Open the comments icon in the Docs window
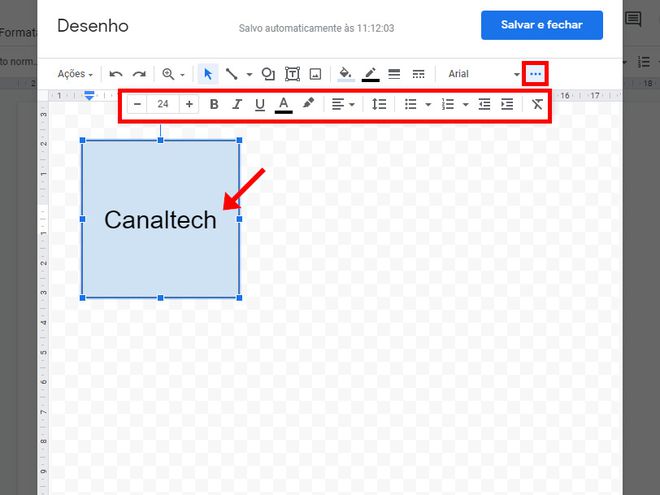Image resolution: width=660 pixels, height=495 pixels. tap(633, 19)
